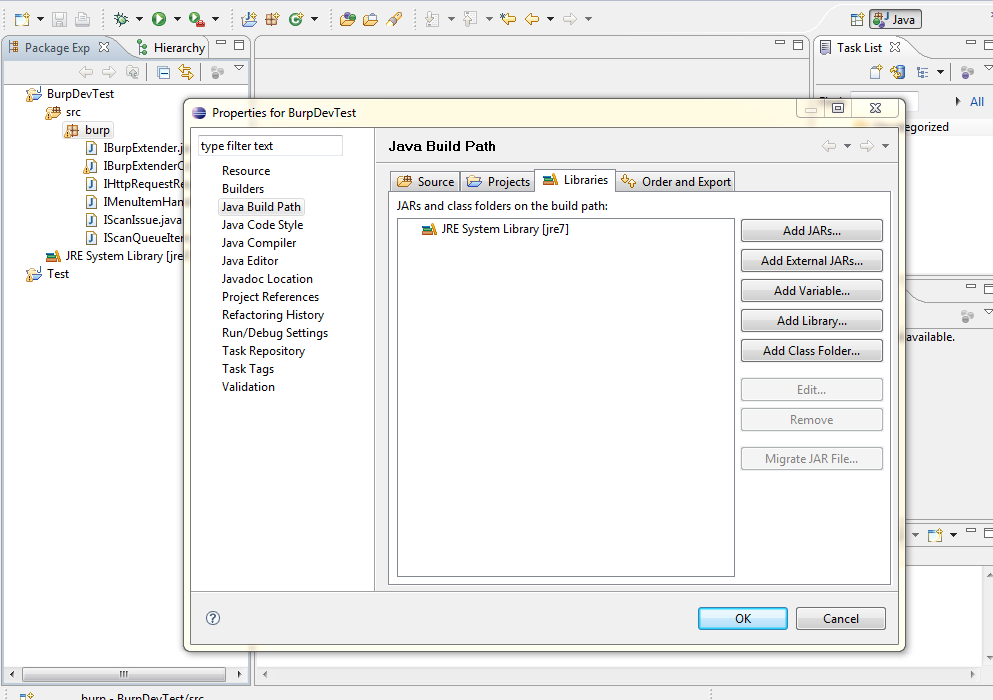
Task: Click the Add Class Folder... button
Action: [x=812, y=350]
